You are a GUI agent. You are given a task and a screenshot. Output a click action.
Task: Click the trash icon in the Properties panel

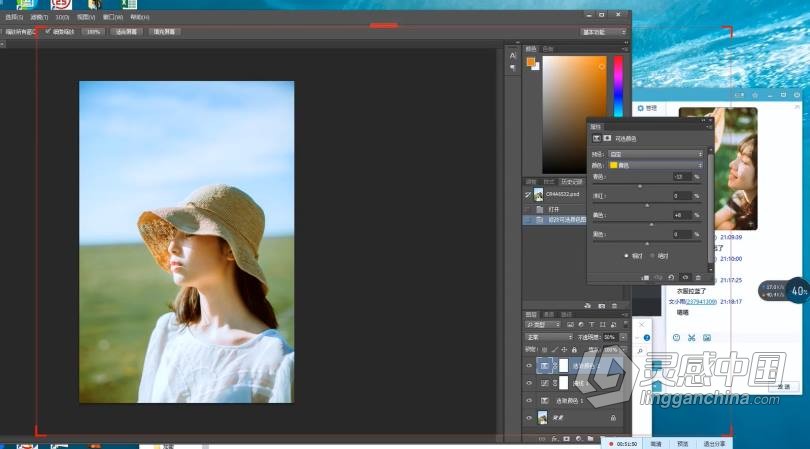tap(698, 277)
